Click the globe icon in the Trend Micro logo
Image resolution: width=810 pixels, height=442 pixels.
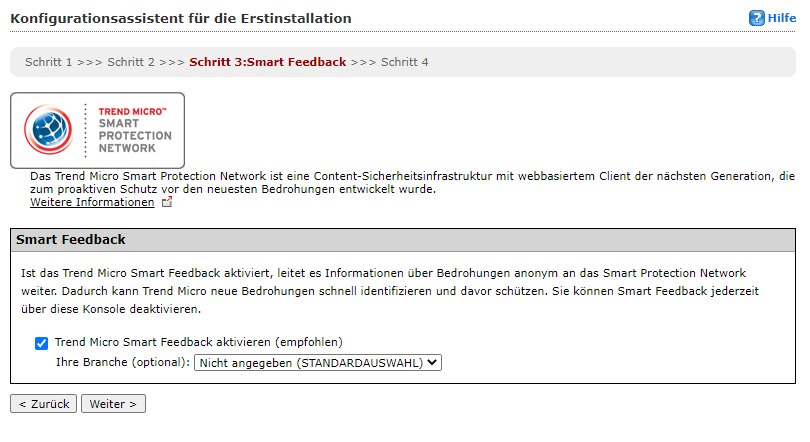[48, 130]
